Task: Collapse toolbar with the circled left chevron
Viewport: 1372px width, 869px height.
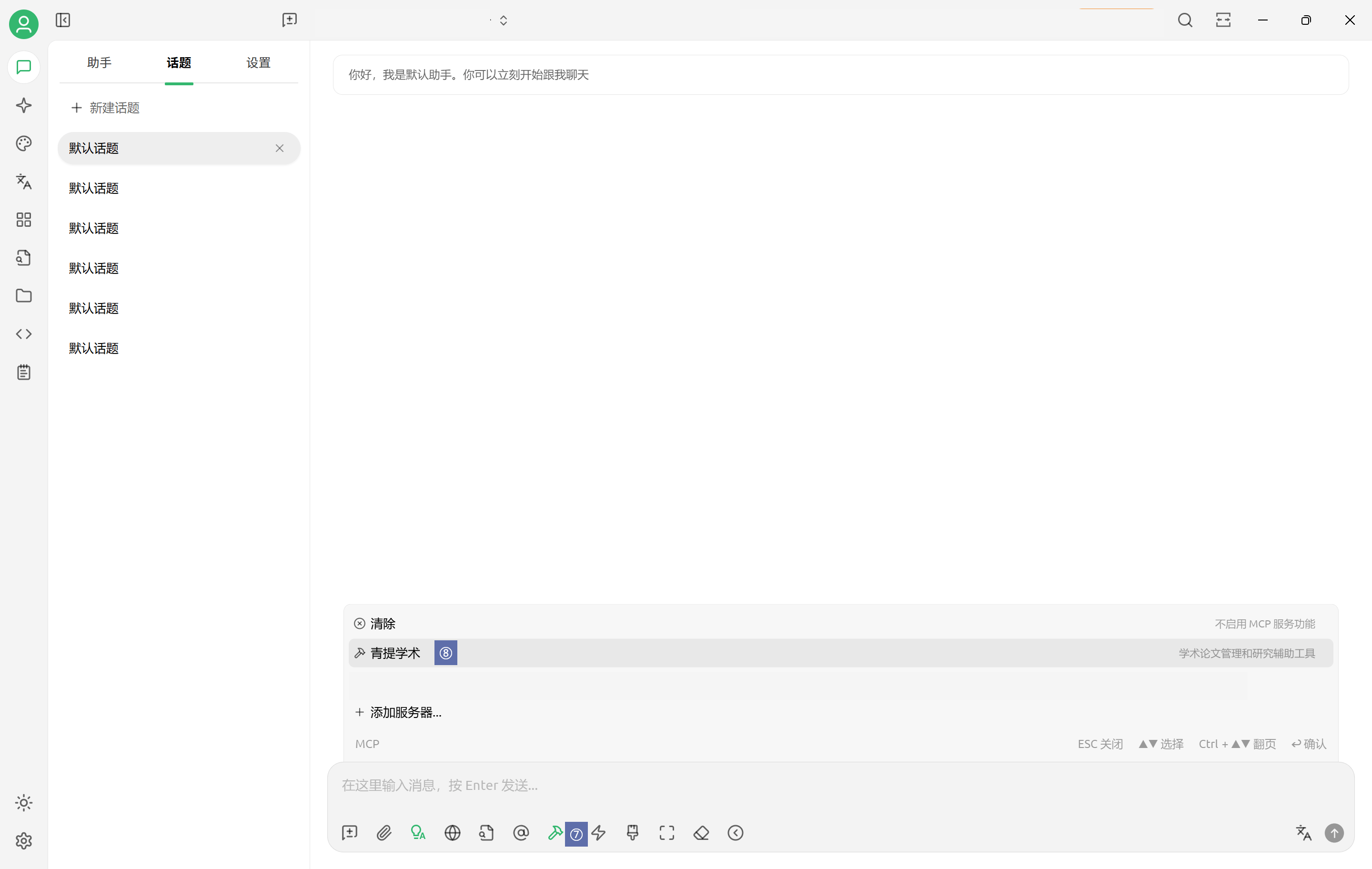Action: point(735,832)
